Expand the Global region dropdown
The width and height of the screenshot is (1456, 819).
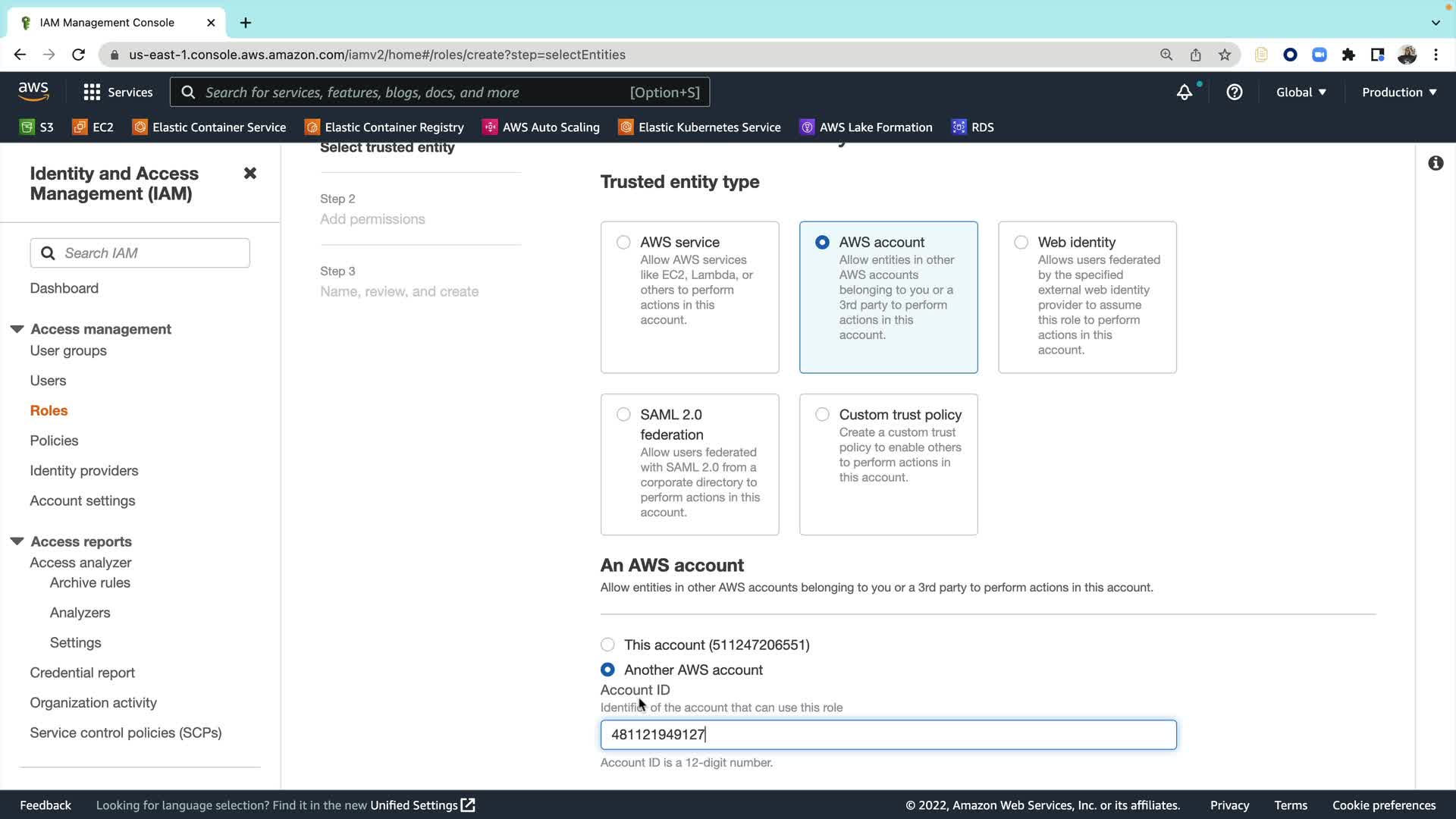pos(1301,93)
